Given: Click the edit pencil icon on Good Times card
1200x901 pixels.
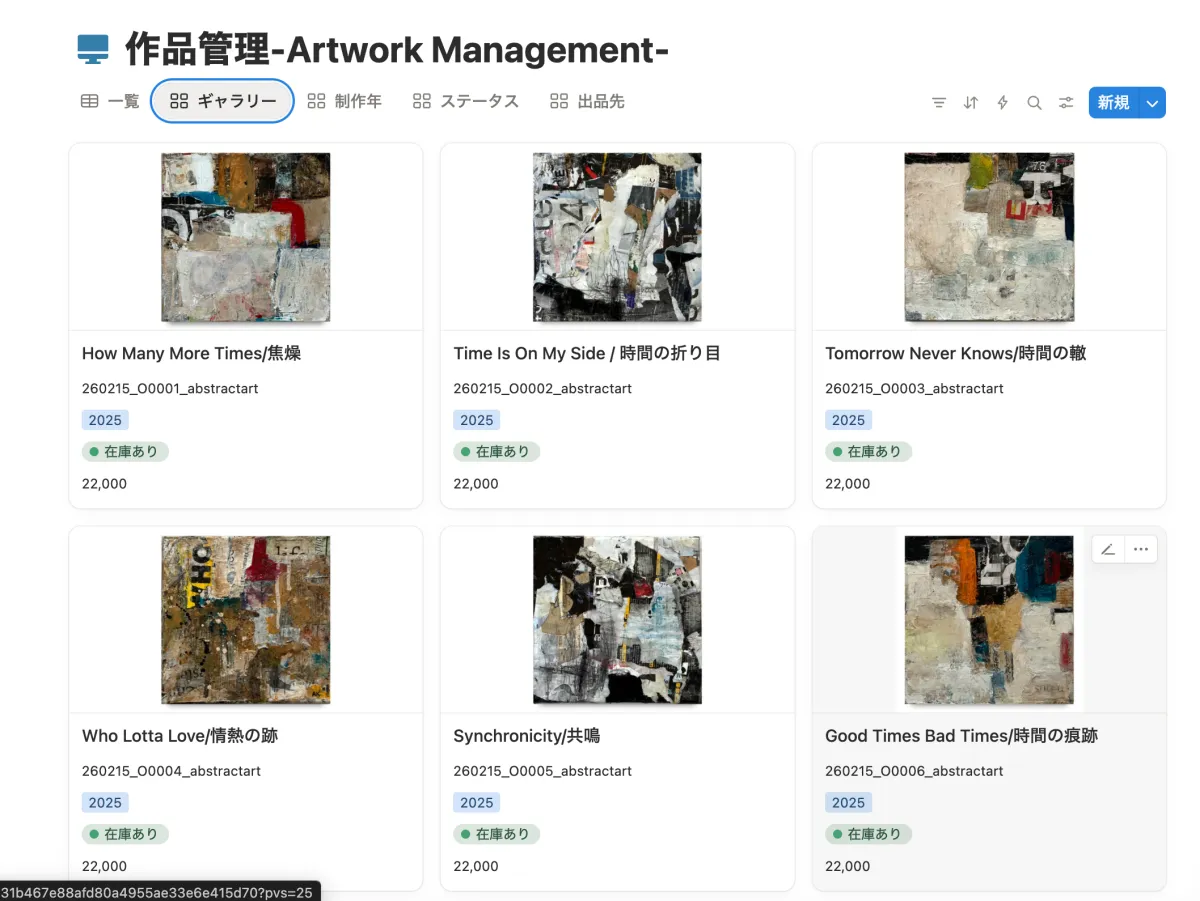Looking at the screenshot, I should (x=1108, y=549).
